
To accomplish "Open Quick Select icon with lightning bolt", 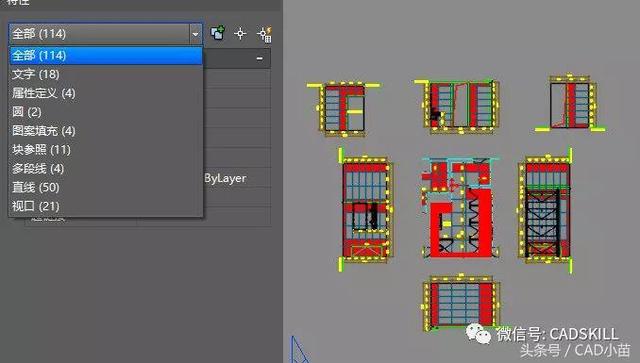I will pos(264,34).
